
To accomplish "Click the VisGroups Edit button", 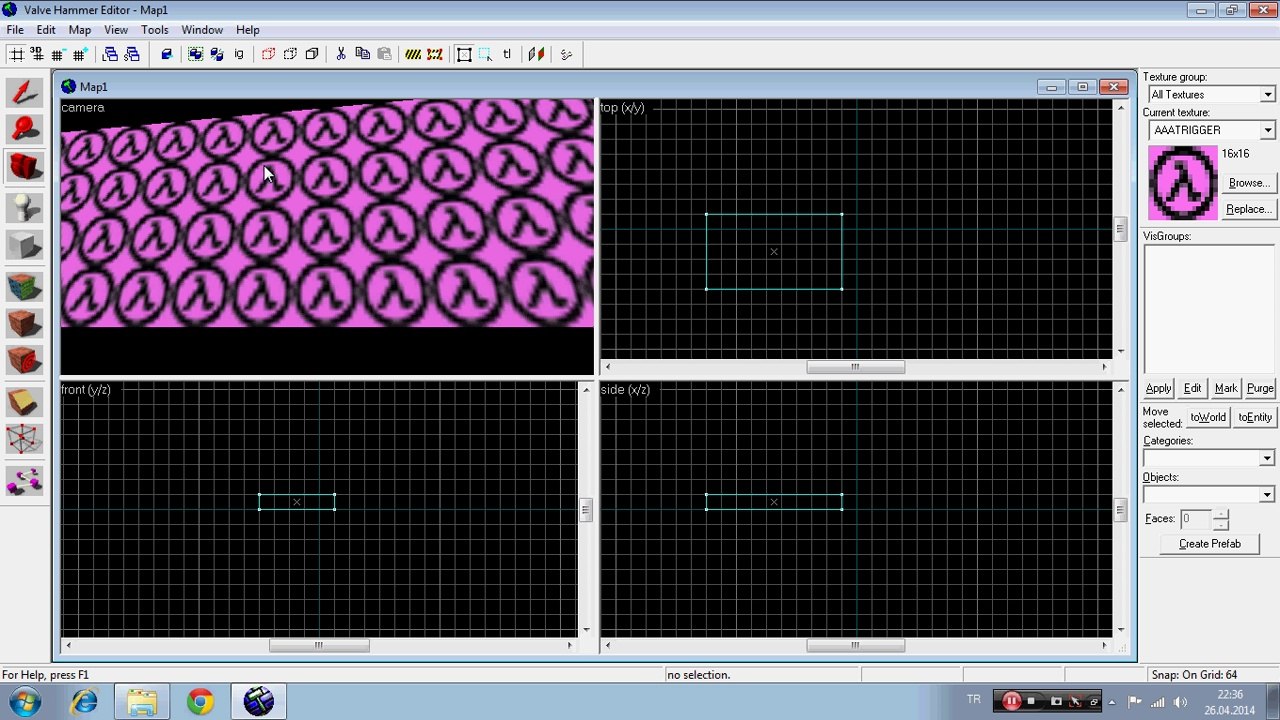I will click(x=1193, y=388).
